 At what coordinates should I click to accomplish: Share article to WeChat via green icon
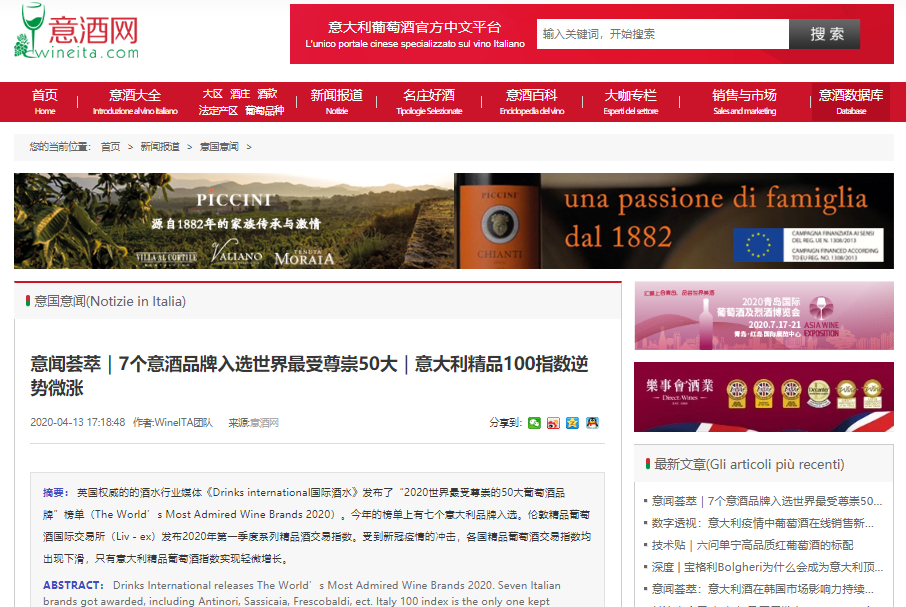pos(534,423)
